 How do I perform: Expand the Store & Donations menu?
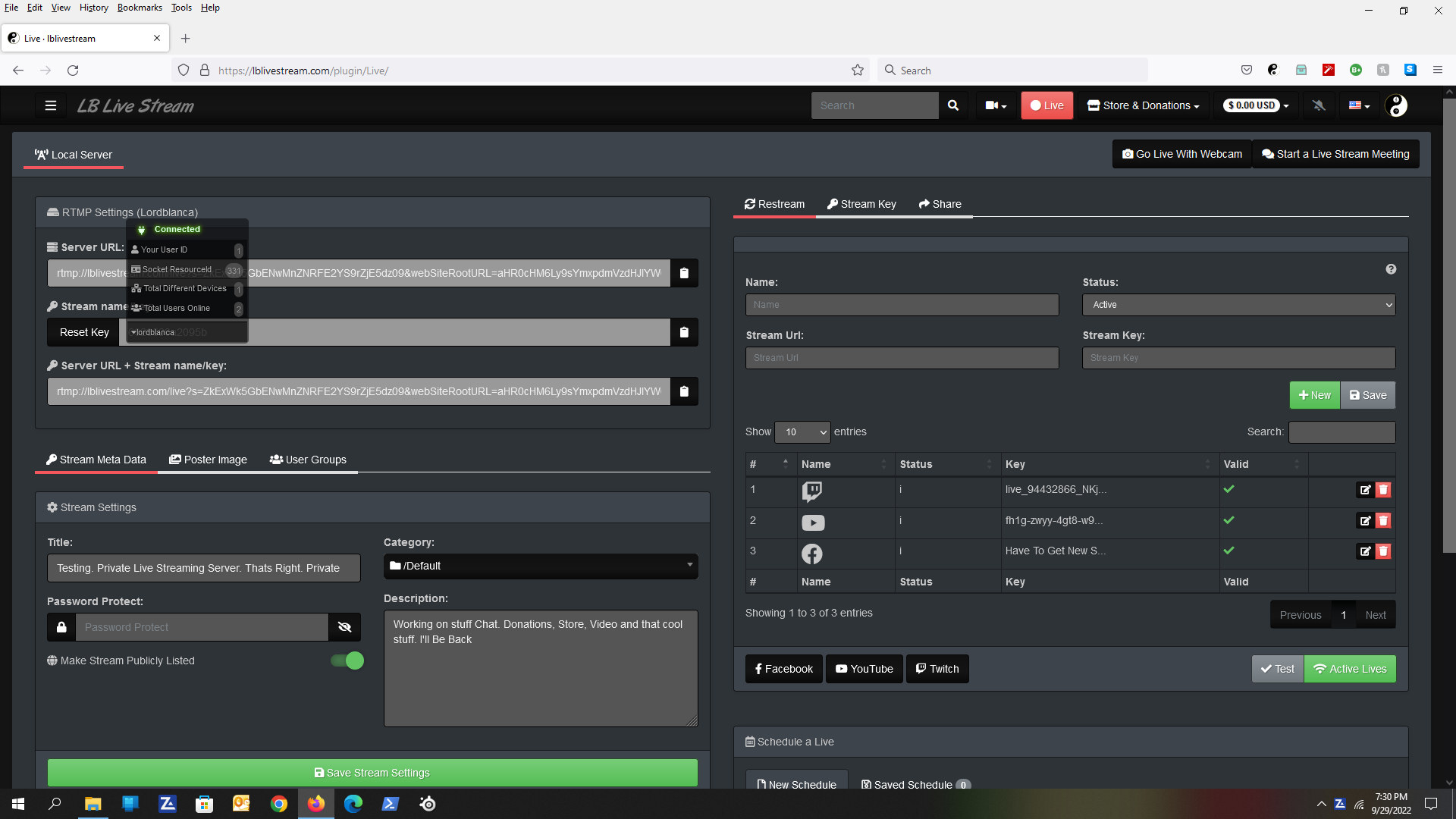point(1142,105)
